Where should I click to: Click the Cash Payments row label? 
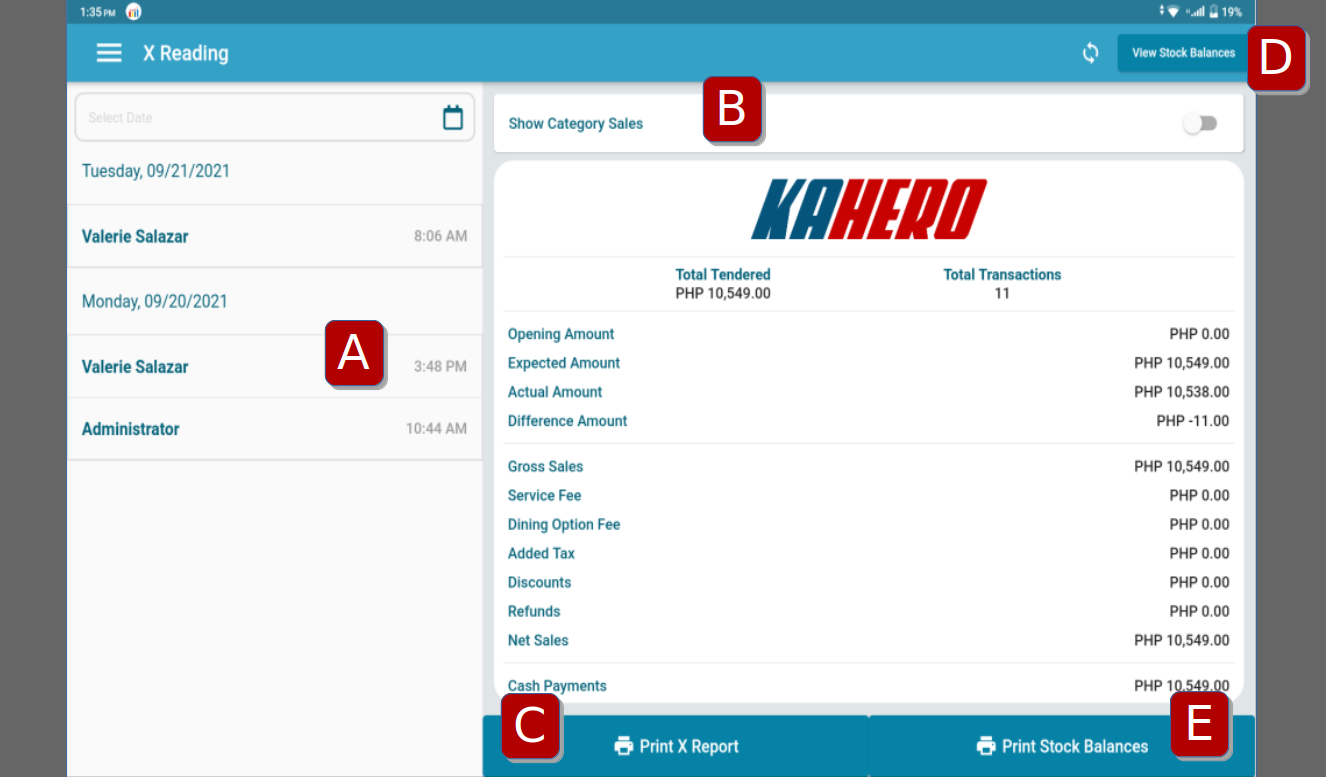coord(557,686)
